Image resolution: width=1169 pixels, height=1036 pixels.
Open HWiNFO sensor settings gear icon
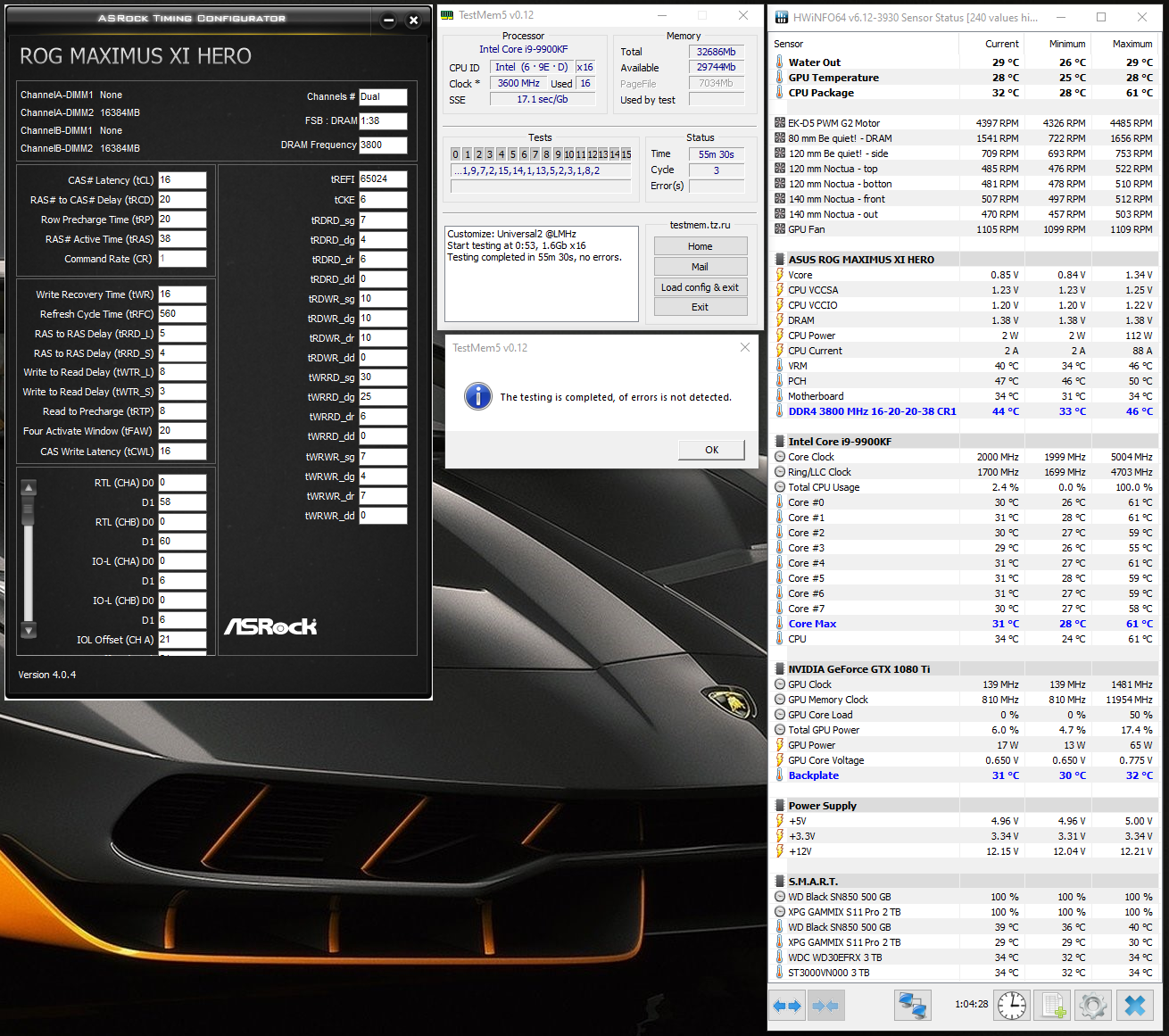coord(1093,1006)
